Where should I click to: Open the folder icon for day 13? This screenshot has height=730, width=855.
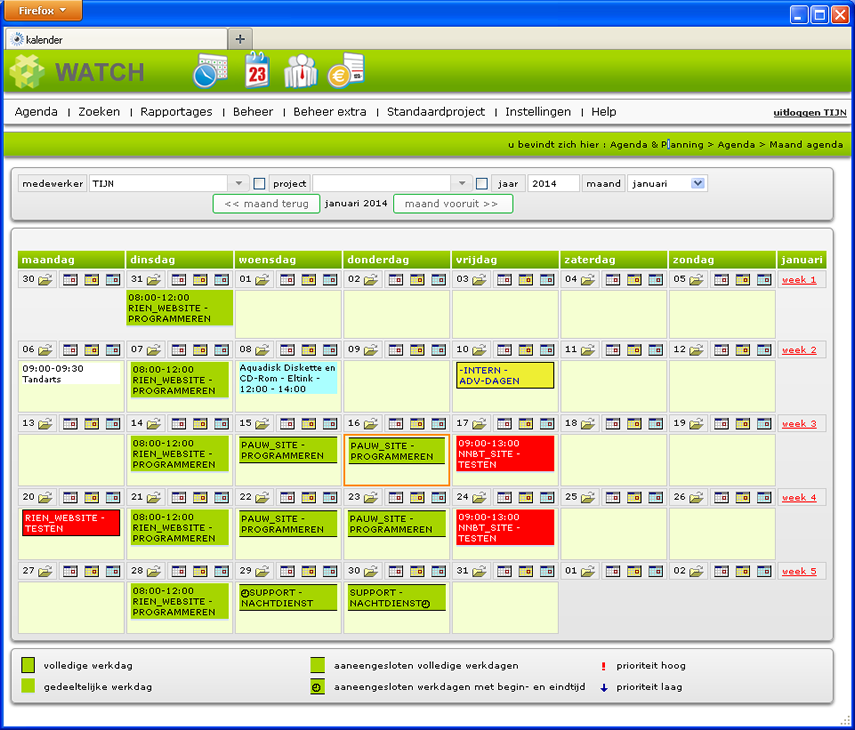click(x=45, y=424)
